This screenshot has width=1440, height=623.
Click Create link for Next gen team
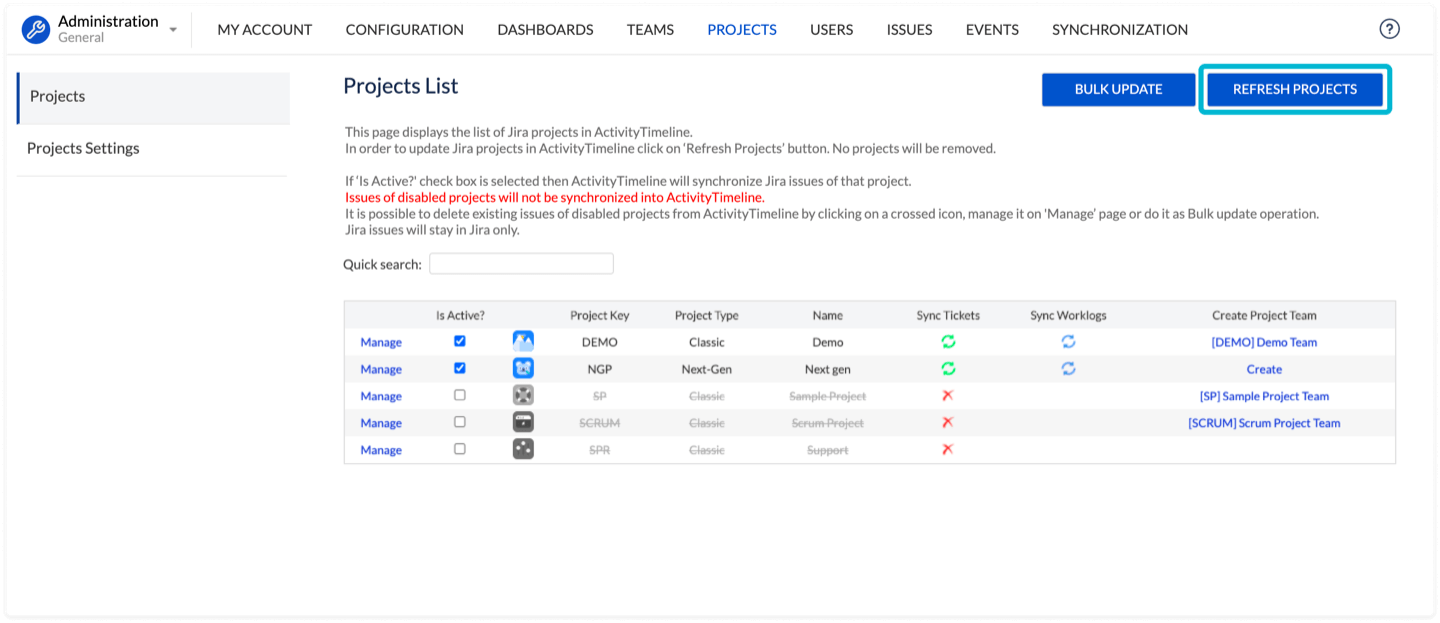[x=1264, y=369]
